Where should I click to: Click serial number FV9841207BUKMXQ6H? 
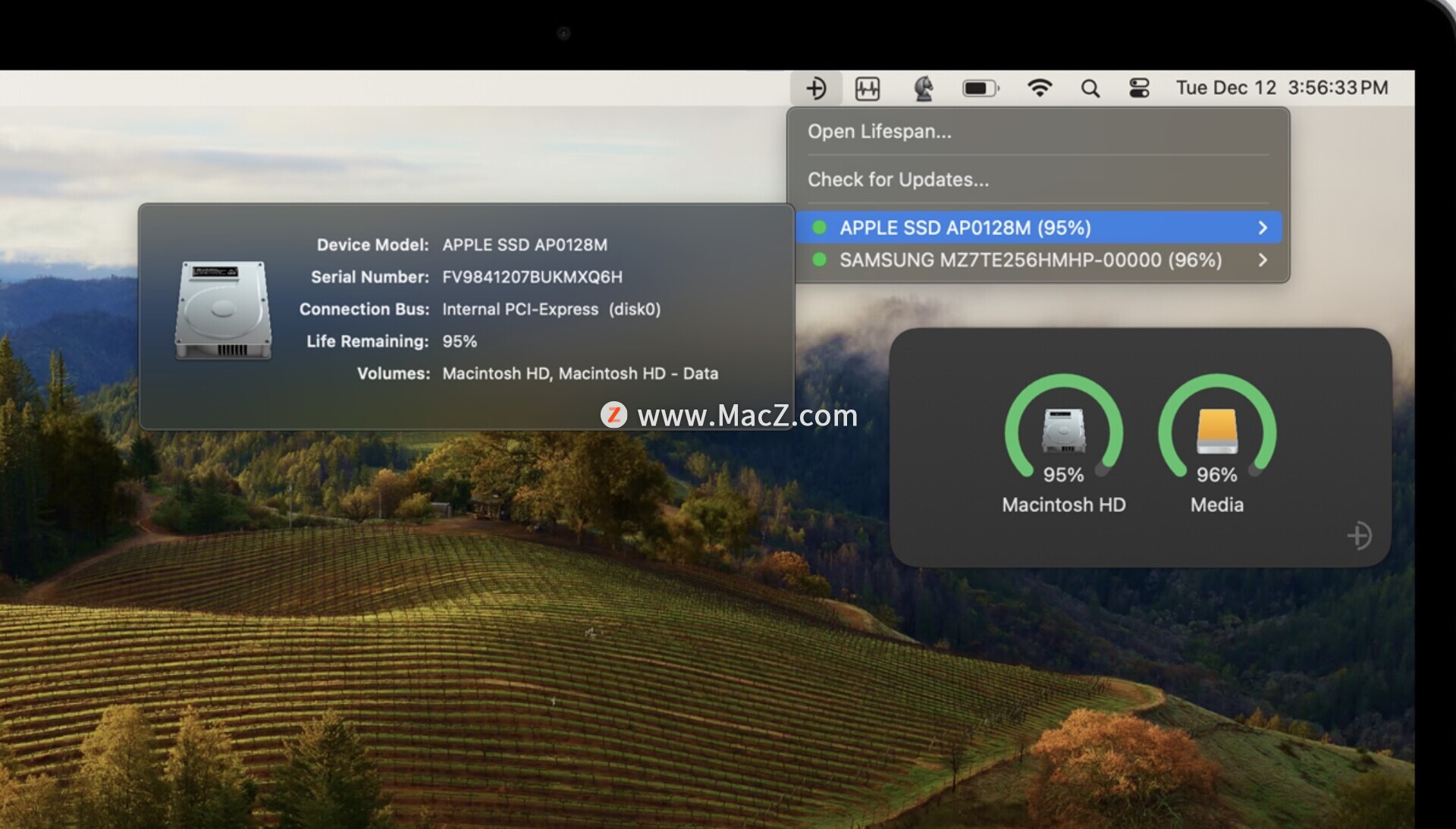[532, 277]
